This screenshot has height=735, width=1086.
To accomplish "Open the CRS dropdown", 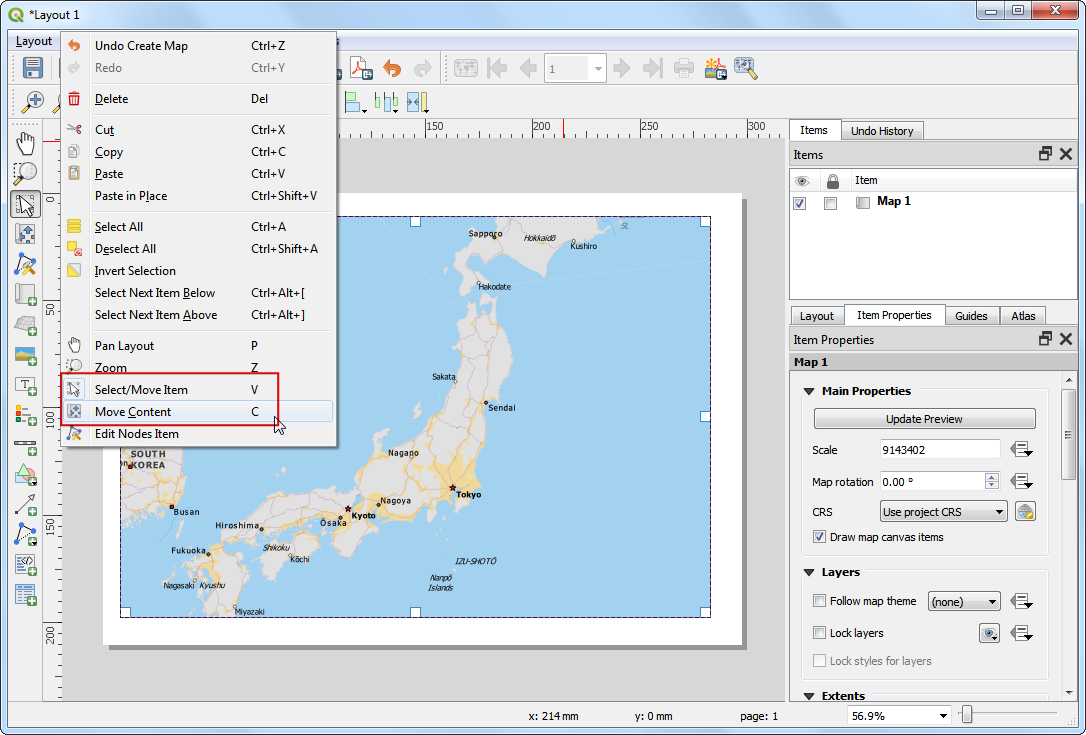I will (x=943, y=512).
